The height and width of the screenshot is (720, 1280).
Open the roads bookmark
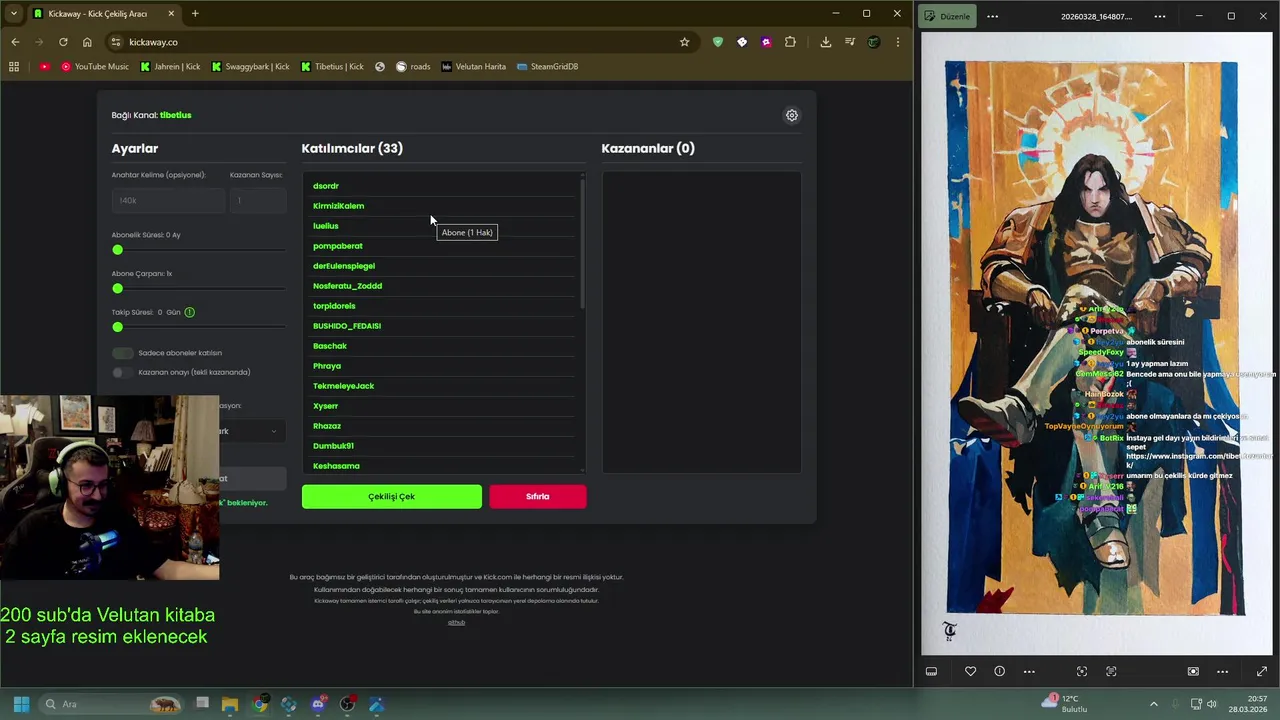point(413,67)
